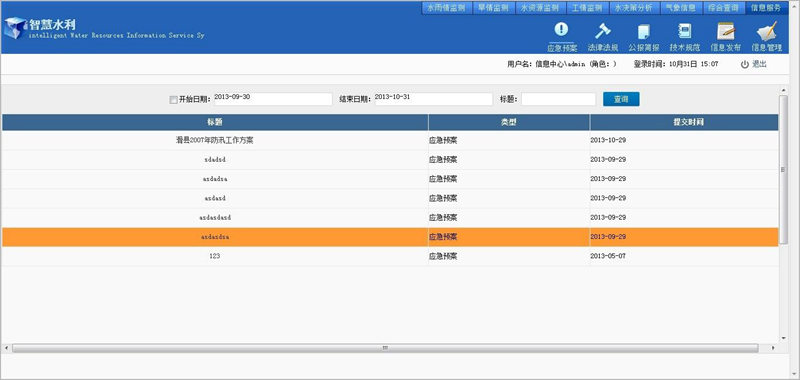Focus the 结束日期 date field
This screenshot has height=380, width=800.
click(x=434, y=99)
